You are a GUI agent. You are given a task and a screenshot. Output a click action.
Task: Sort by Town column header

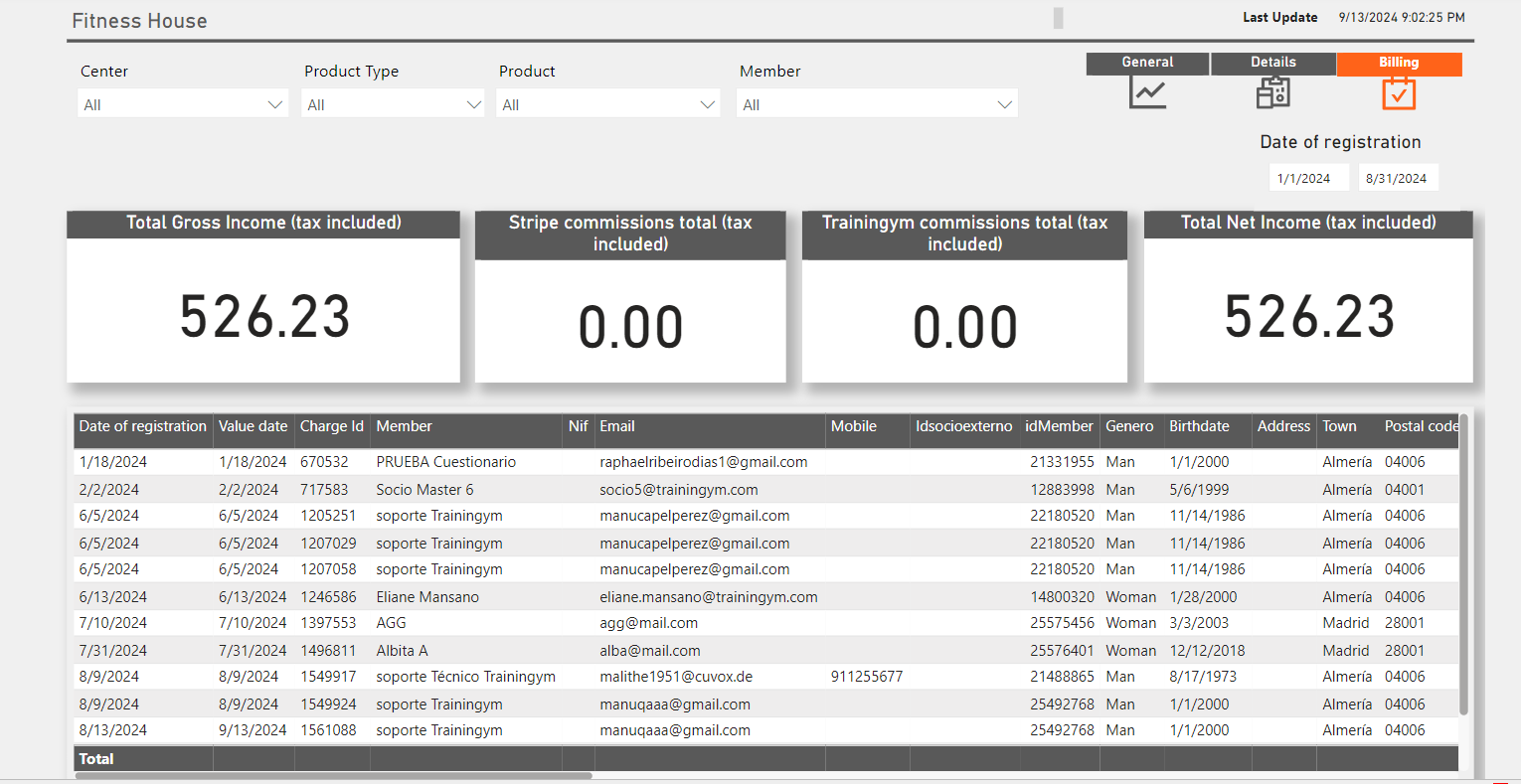point(1339,426)
